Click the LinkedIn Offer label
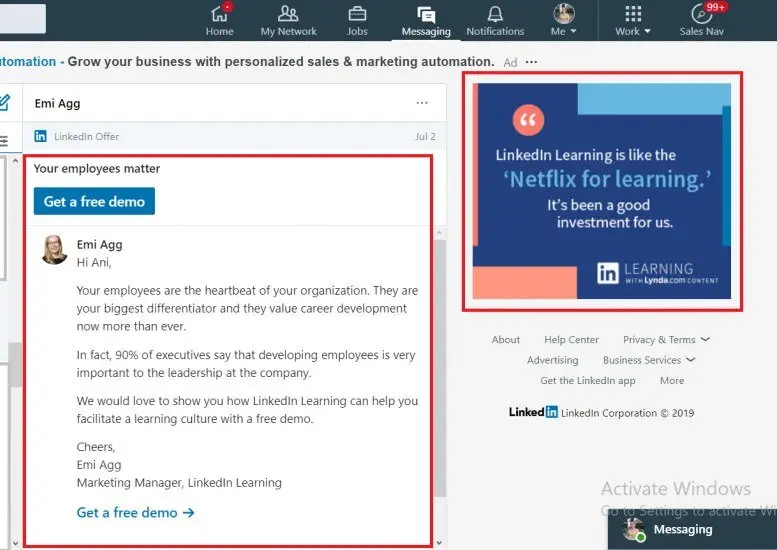This screenshot has height=550, width=777. click(x=86, y=137)
